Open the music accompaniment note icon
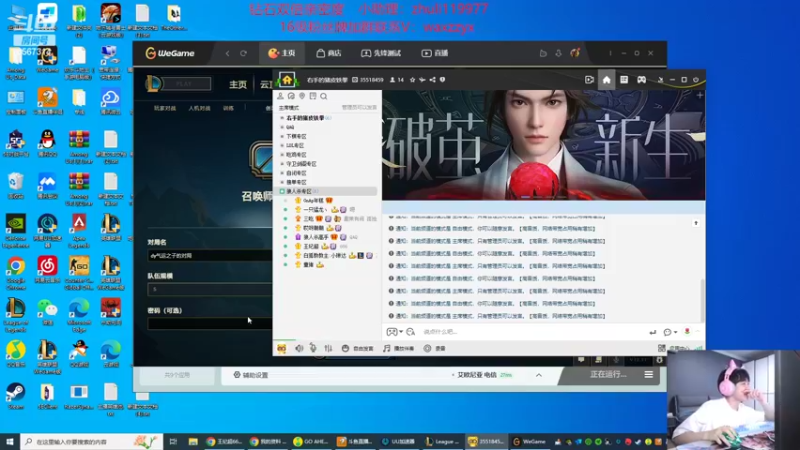The height and width of the screenshot is (450, 800). [x=386, y=348]
